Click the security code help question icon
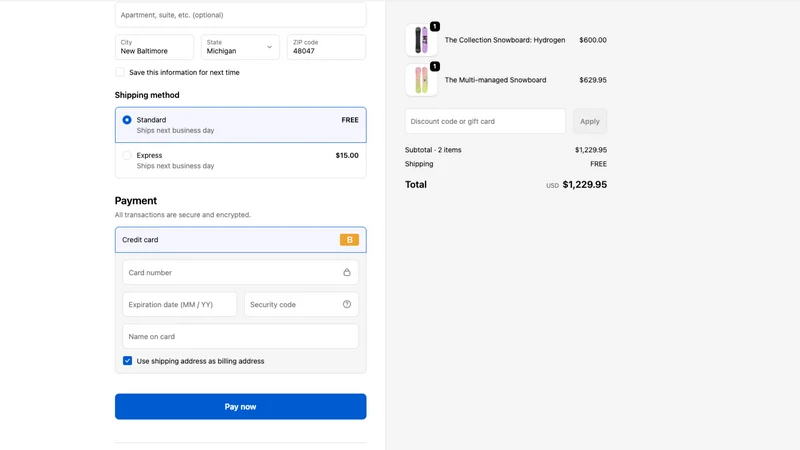The width and height of the screenshot is (800, 450). [x=347, y=304]
